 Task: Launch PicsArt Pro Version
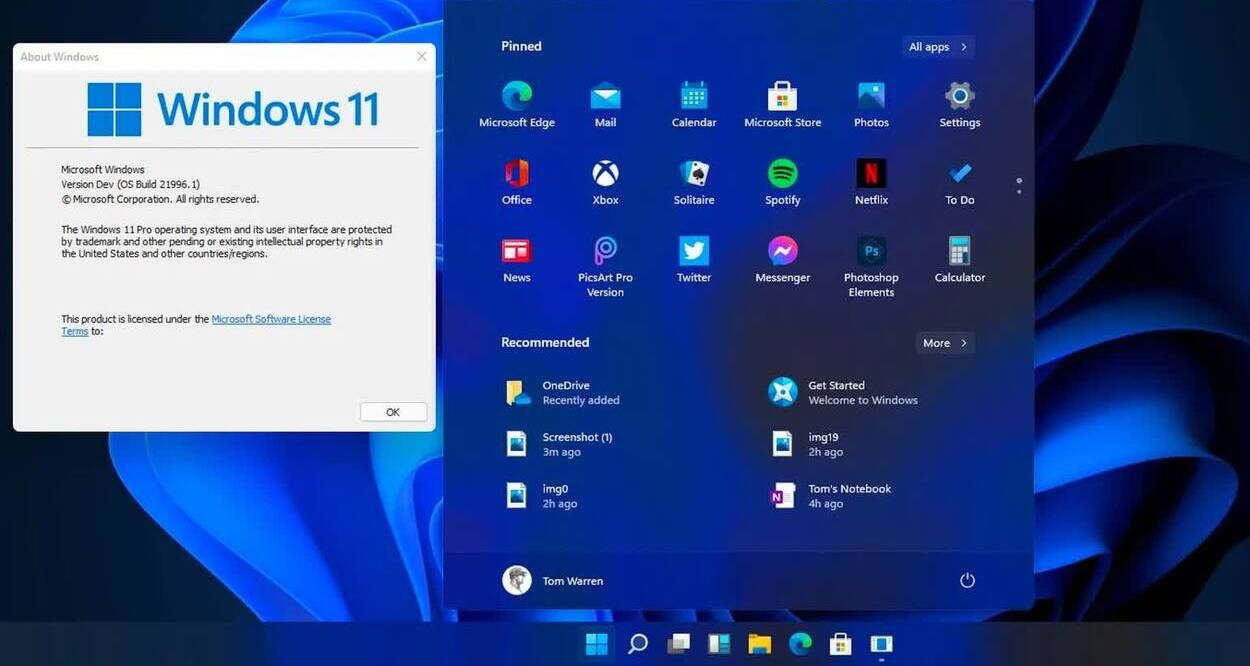click(605, 267)
